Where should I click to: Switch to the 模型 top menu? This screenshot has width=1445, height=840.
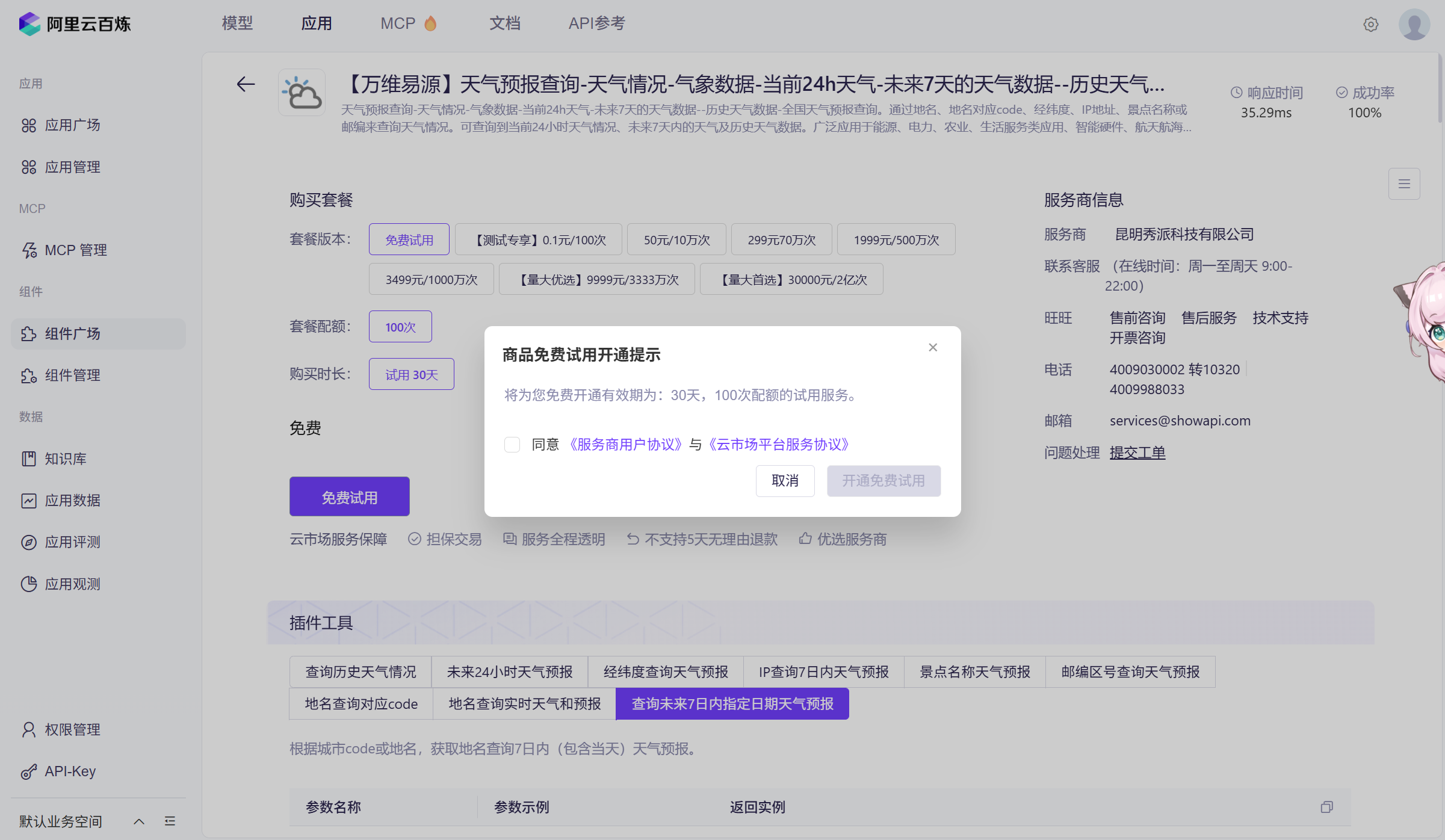click(x=237, y=23)
